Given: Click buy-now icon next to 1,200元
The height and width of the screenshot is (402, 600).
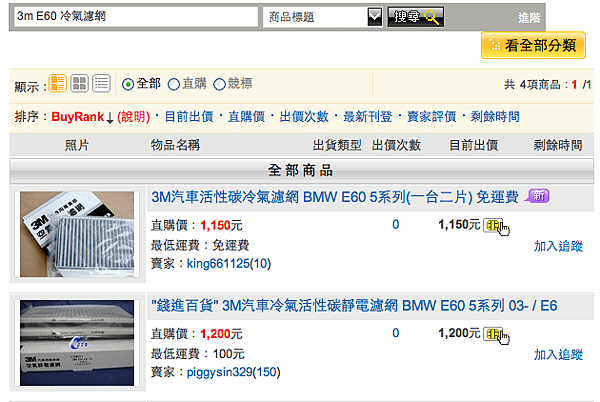Looking at the screenshot, I should [x=496, y=335].
